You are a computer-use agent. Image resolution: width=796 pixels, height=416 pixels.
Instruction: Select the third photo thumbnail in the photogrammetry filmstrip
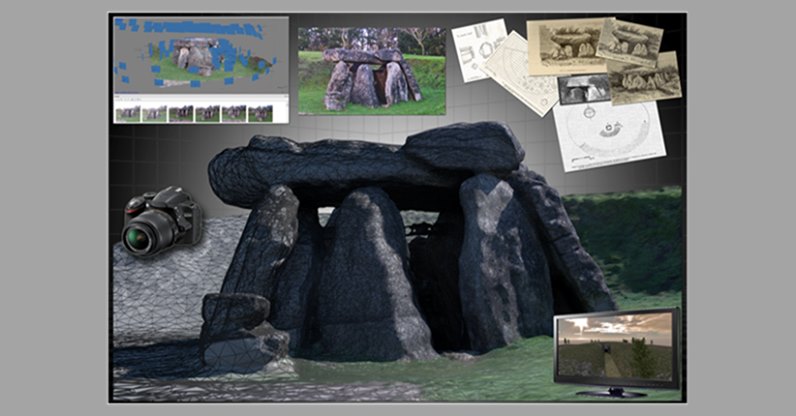click(x=181, y=113)
